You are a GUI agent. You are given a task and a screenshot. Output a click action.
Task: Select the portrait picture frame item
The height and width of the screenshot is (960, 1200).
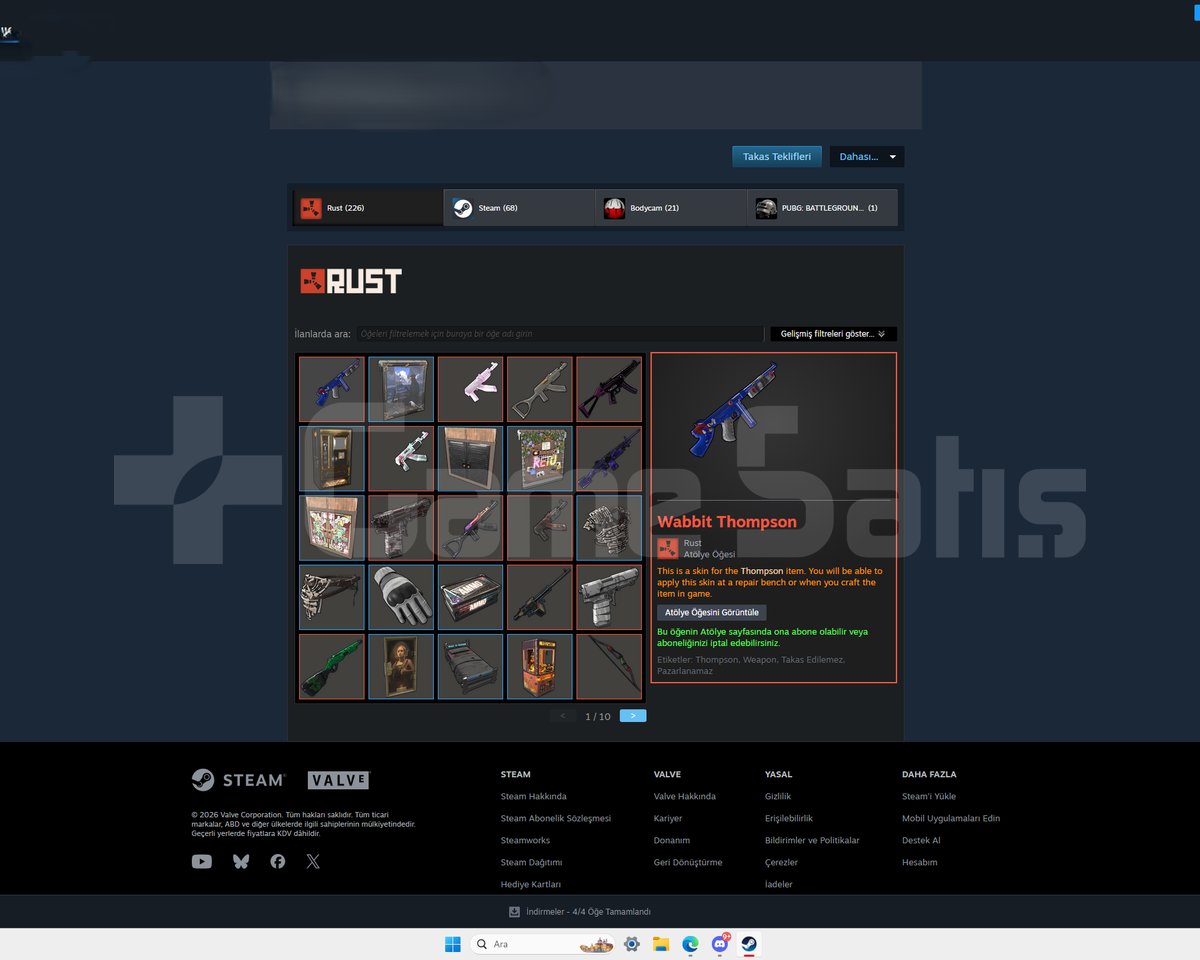(401, 666)
